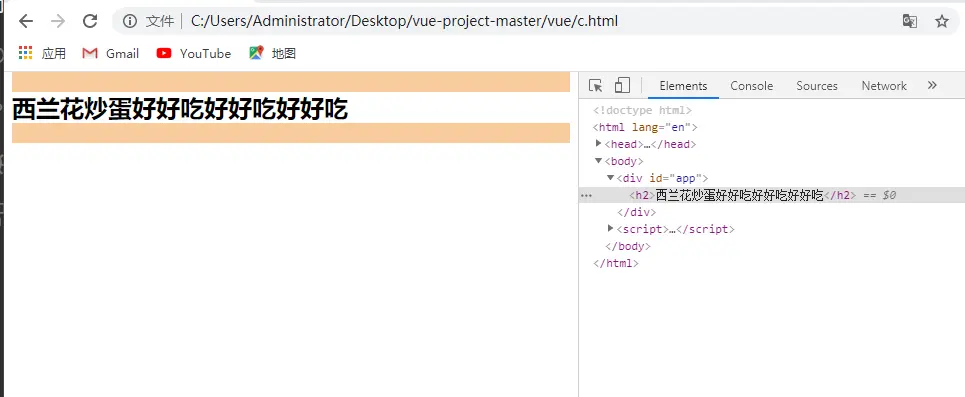Click the translate page icon

point(910,22)
